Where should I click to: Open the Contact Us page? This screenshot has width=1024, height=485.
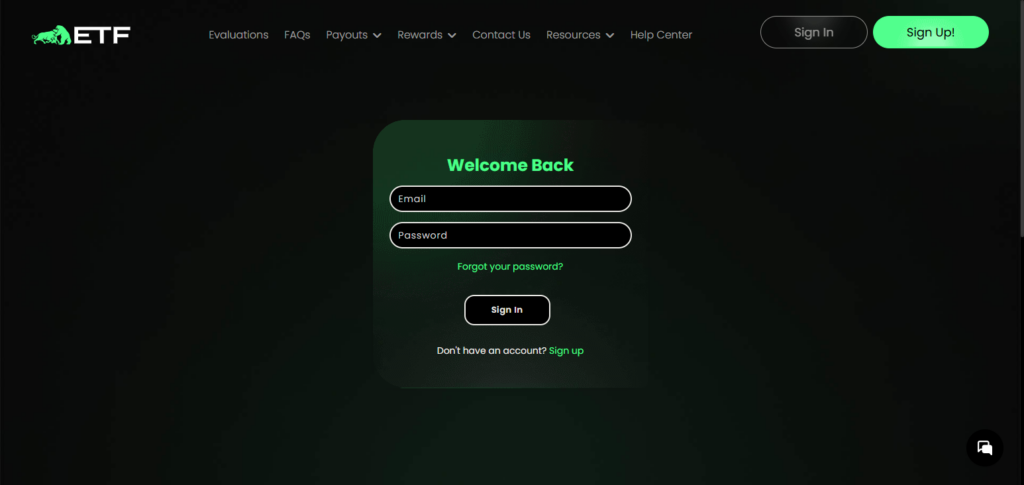(502, 35)
